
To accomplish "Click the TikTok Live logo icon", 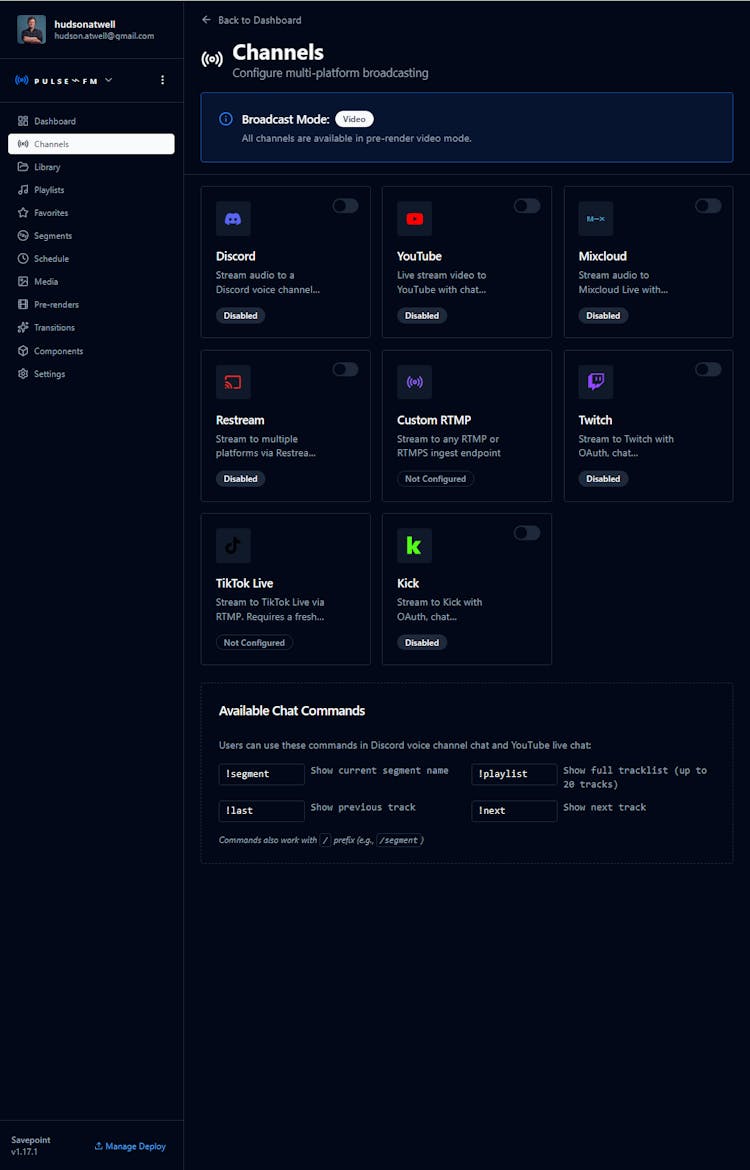I will [233, 546].
